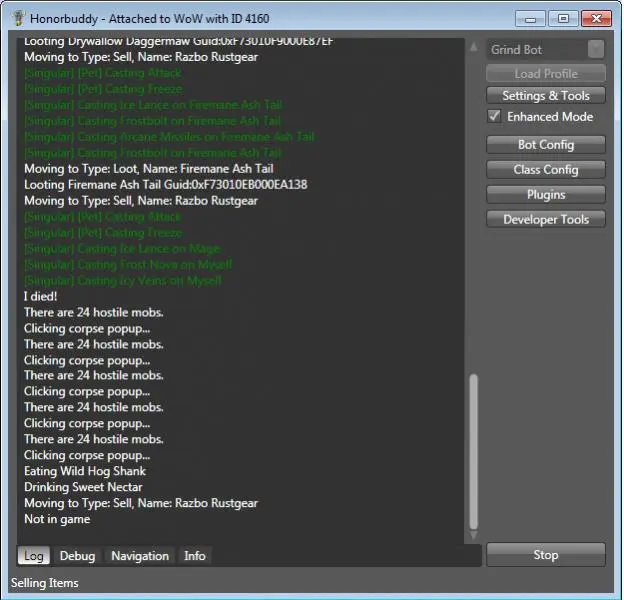Click the log scrollbar up arrow
624x600 pixels.
pyautogui.click(x=474, y=47)
